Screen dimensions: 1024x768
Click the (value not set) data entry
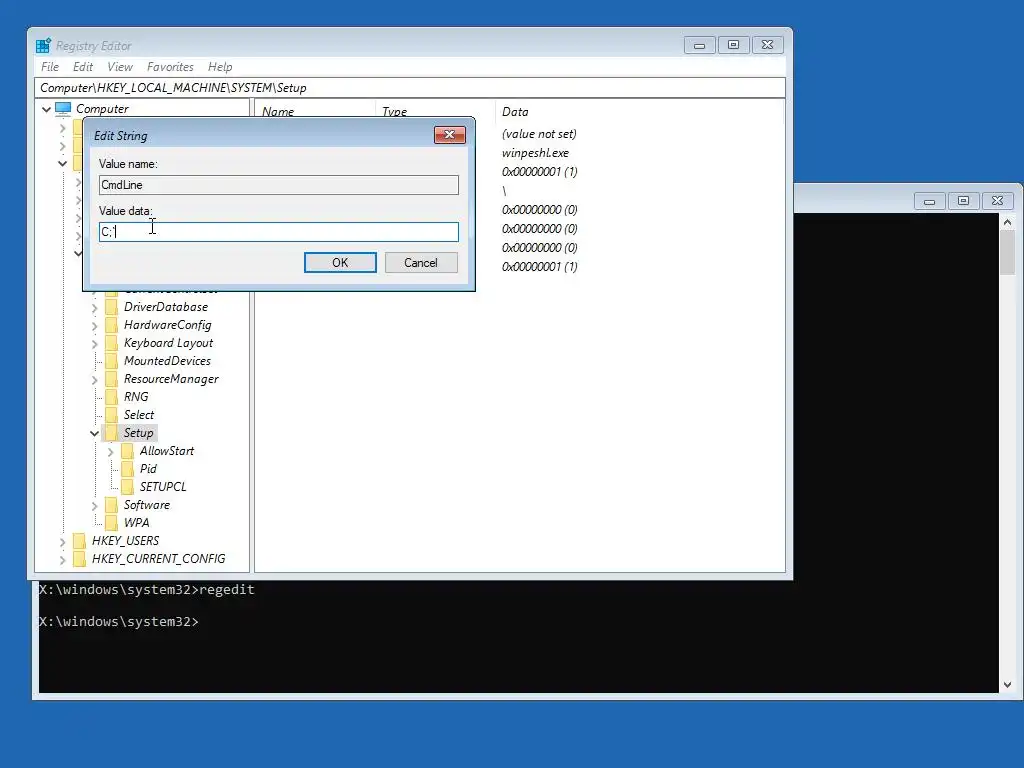pos(539,134)
